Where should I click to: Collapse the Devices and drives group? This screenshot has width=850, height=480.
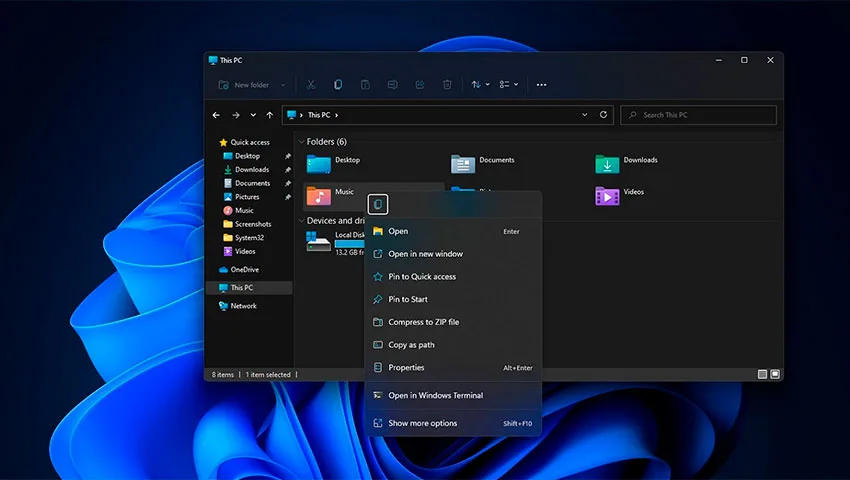pyautogui.click(x=301, y=221)
